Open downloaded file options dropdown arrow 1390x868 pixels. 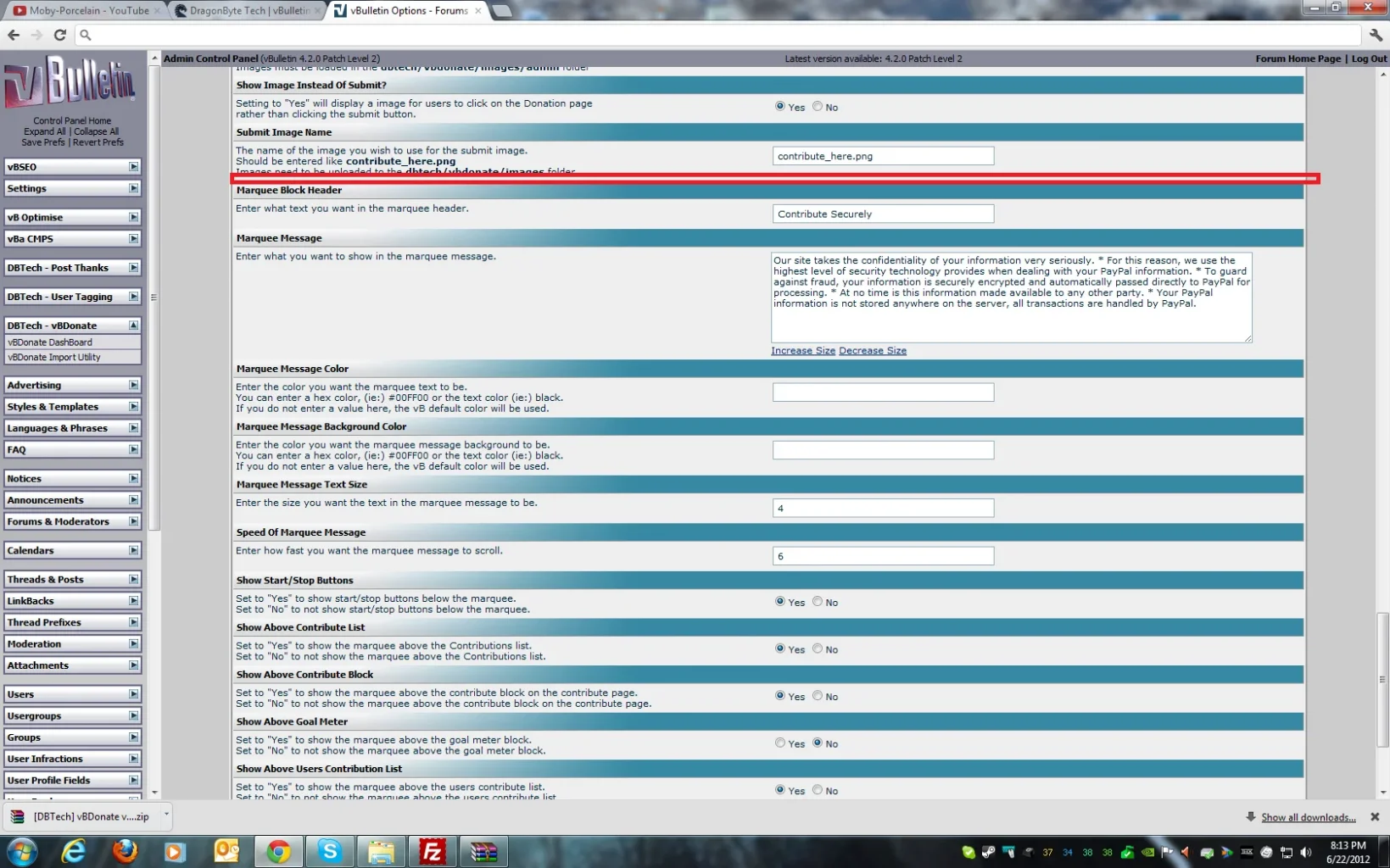click(x=166, y=815)
